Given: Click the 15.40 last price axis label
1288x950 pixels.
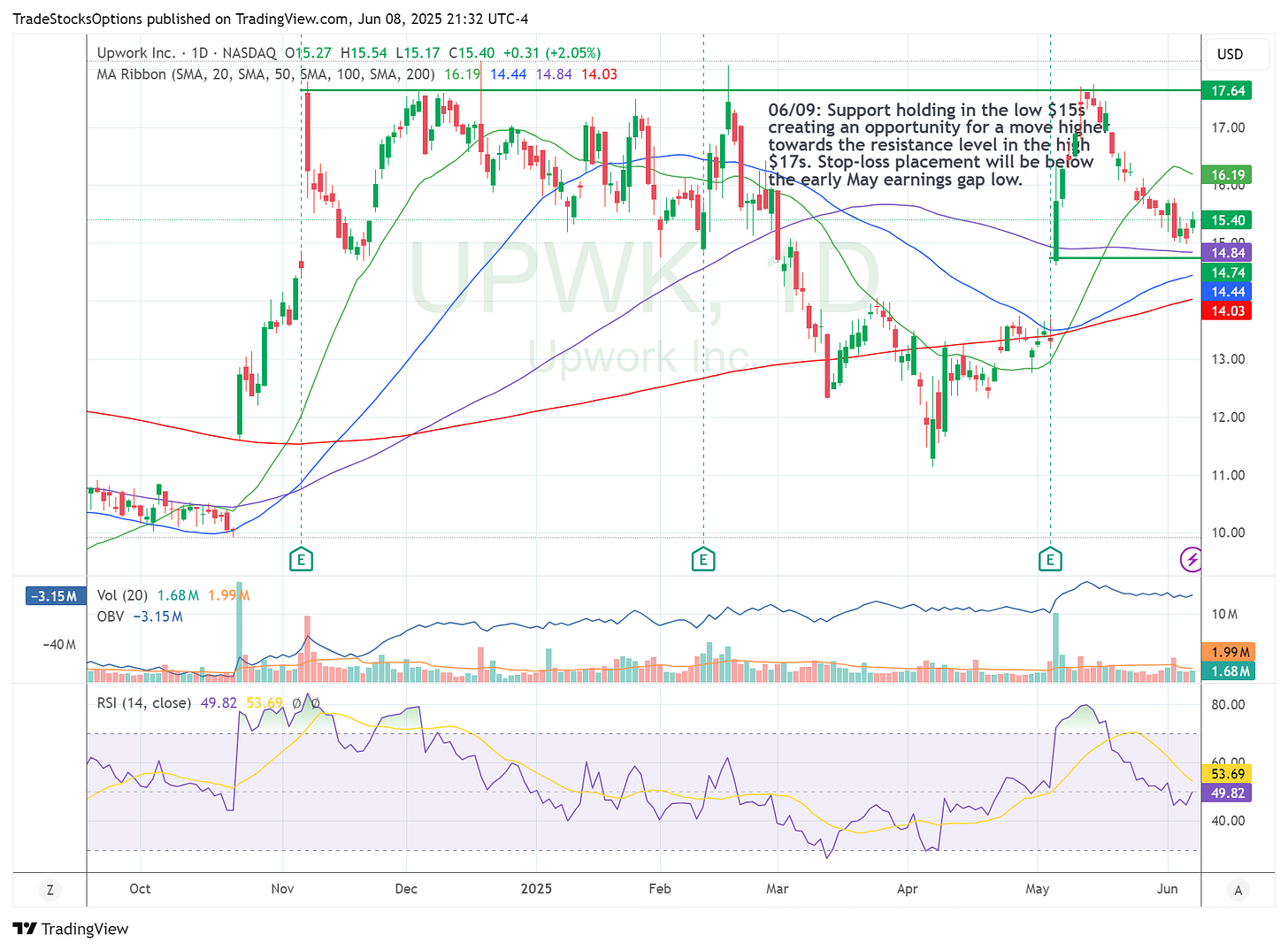Looking at the screenshot, I should [1227, 220].
